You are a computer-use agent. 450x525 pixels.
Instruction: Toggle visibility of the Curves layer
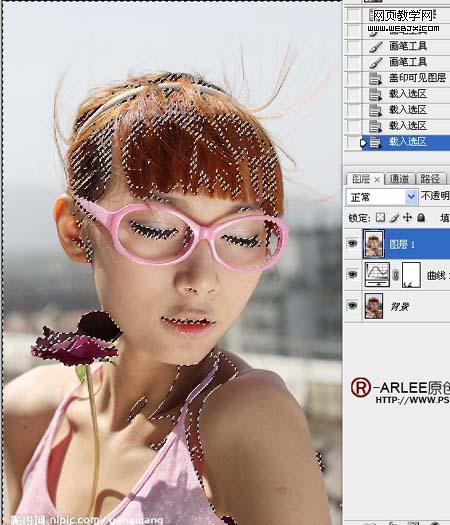(353, 275)
